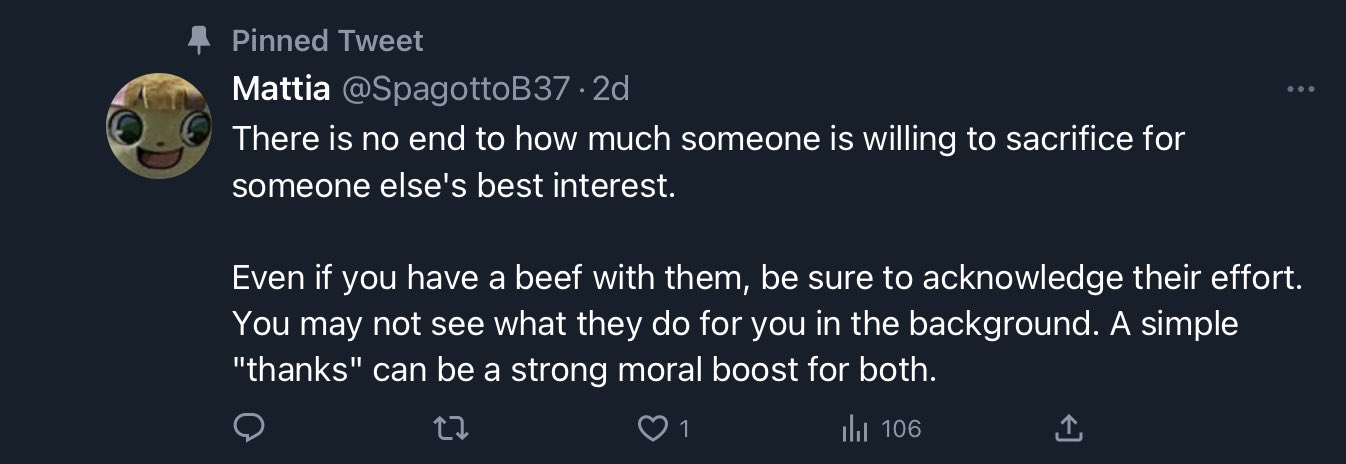
Task: Click the line starting "Even if you have"
Action: coord(768,278)
